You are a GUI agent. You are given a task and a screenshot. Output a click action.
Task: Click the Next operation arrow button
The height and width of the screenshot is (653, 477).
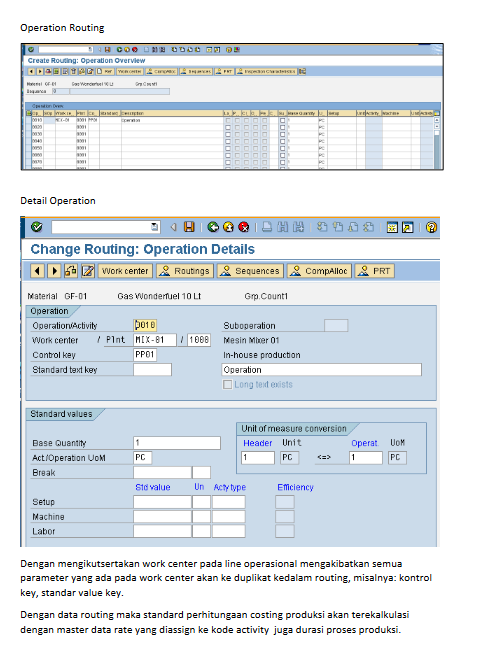point(54,271)
